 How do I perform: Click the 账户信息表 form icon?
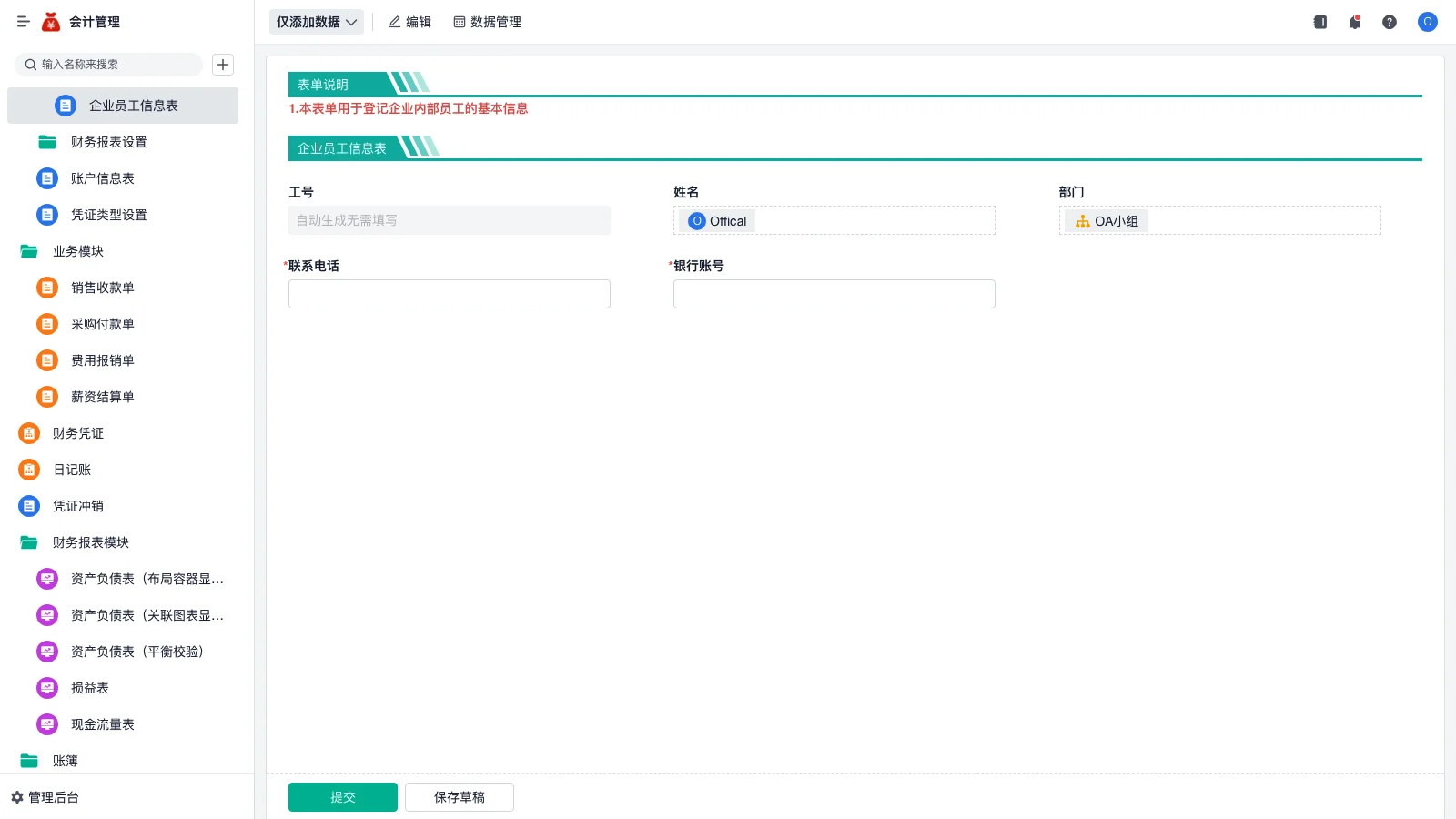(47, 178)
